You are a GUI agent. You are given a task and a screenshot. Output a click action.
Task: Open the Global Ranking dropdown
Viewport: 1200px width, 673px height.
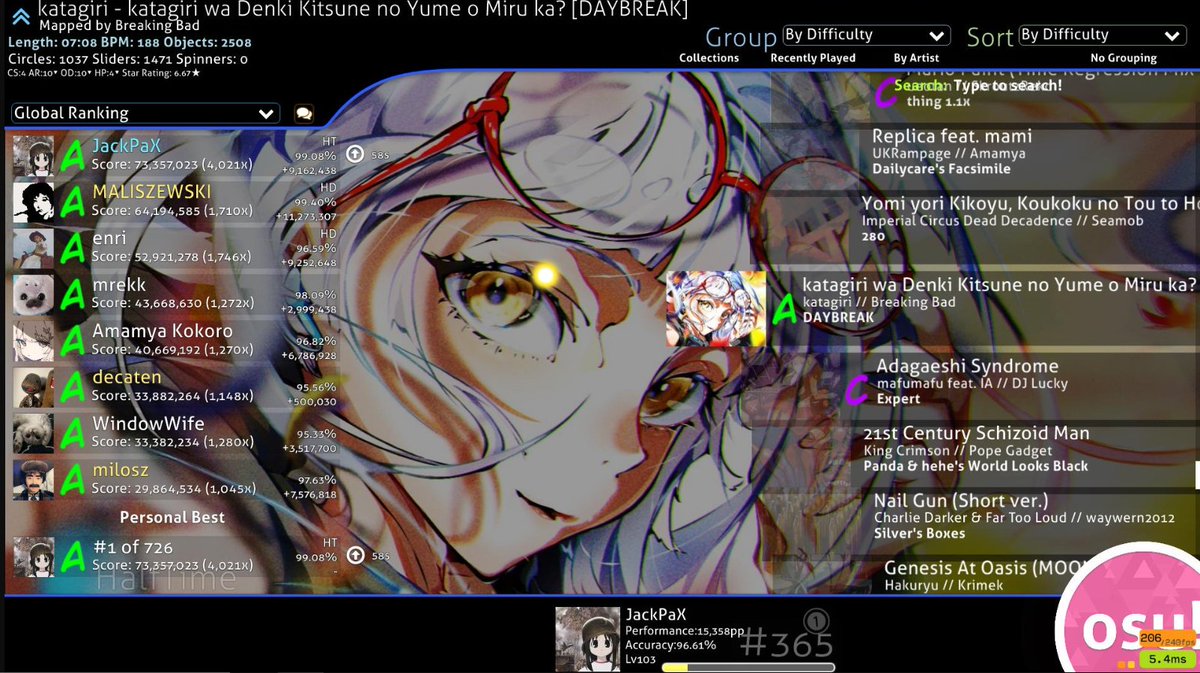(x=145, y=114)
